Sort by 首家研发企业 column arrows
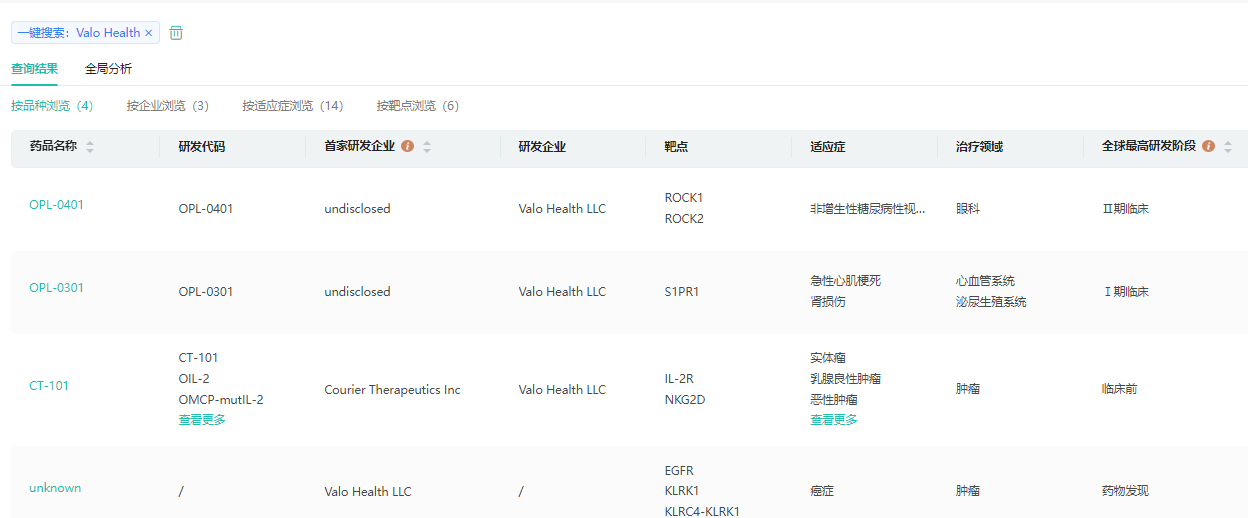The height and width of the screenshot is (518, 1248). click(427, 147)
